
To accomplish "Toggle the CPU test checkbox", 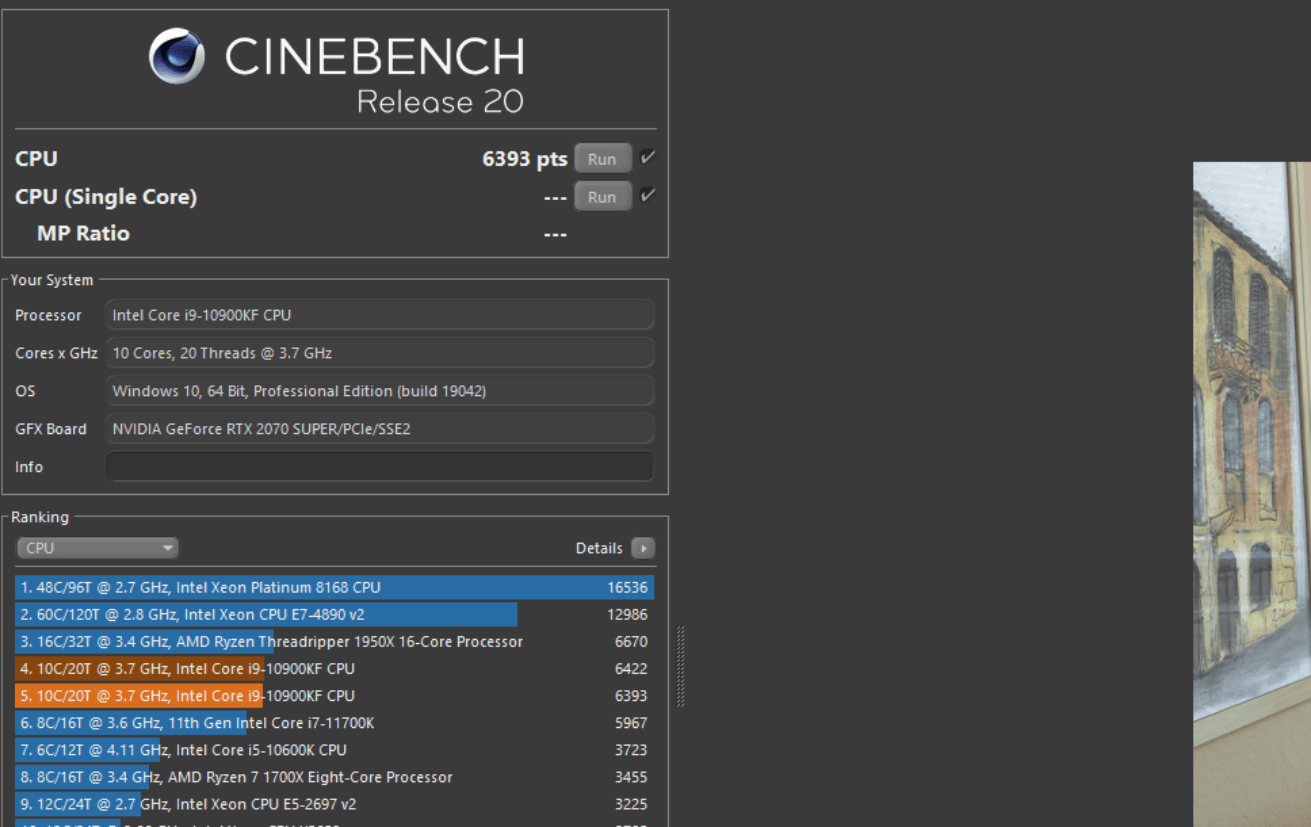I will pyautogui.click(x=648, y=158).
